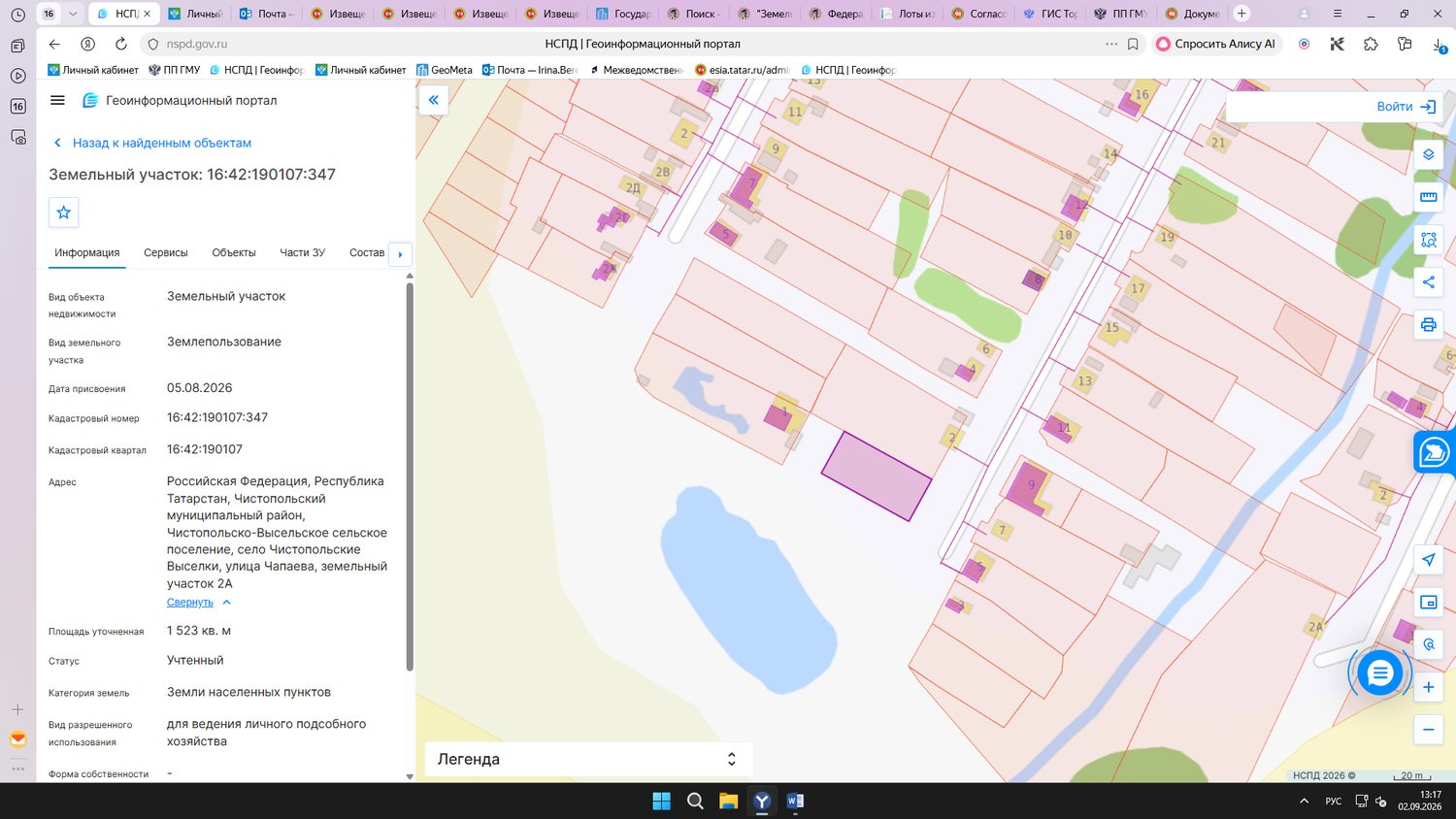
Task: Collapse the left info panel
Action: [434, 100]
